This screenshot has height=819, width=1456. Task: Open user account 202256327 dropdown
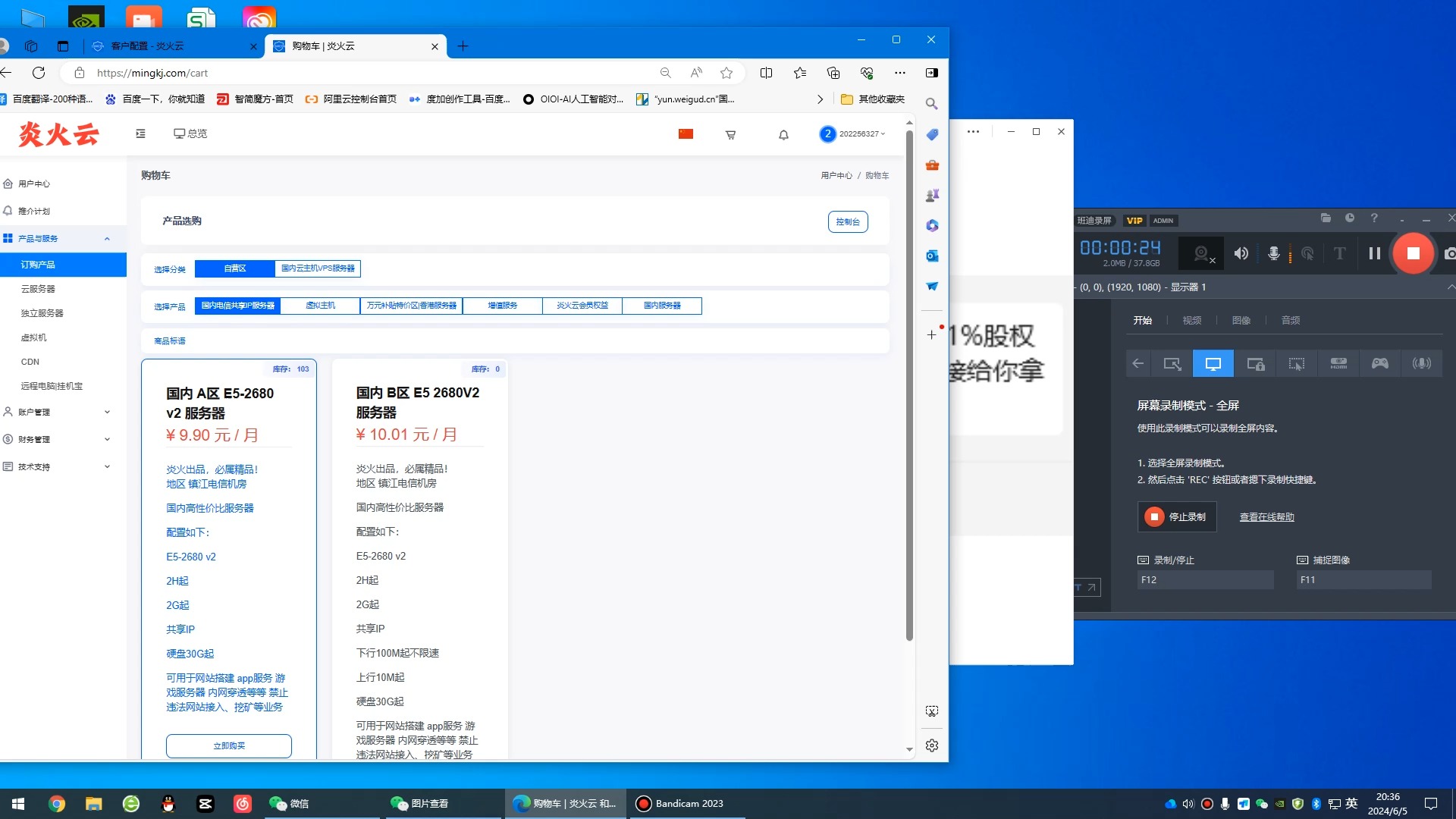853,134
